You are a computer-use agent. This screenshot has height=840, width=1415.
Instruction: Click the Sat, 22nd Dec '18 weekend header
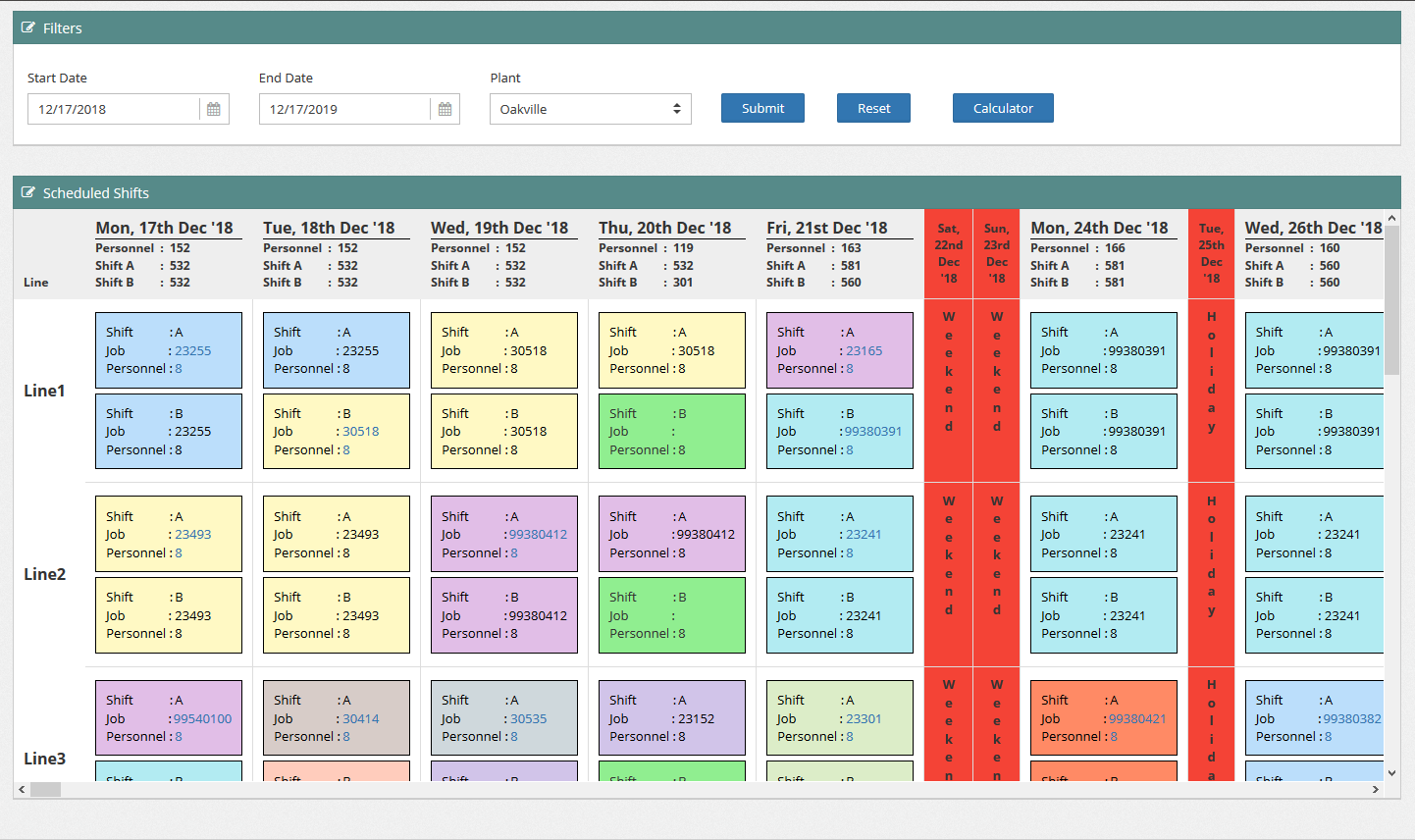[x=949, y=253]
